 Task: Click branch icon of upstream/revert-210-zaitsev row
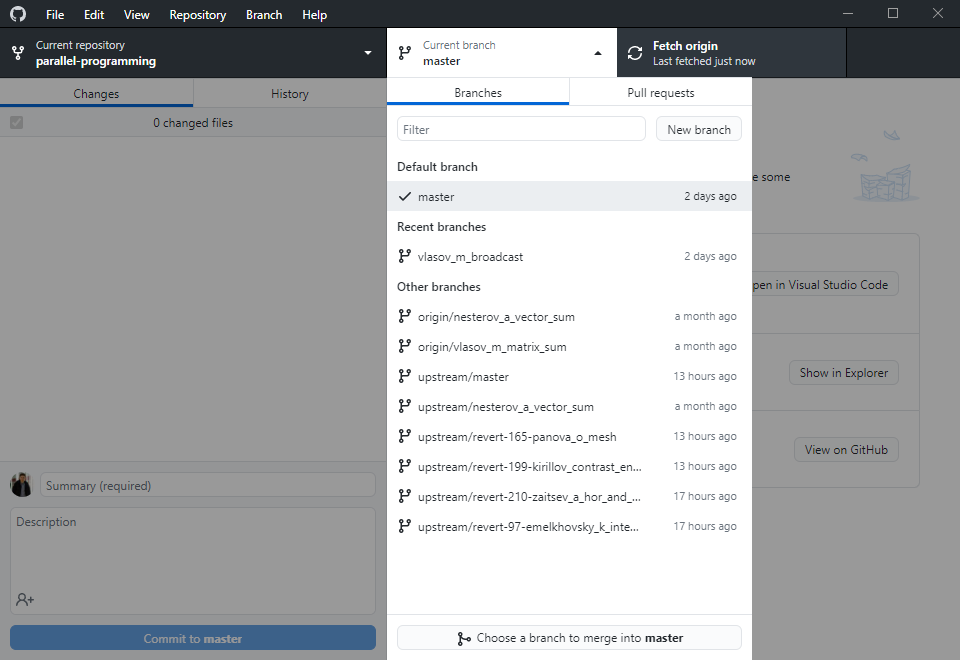(x=404, y=496)
